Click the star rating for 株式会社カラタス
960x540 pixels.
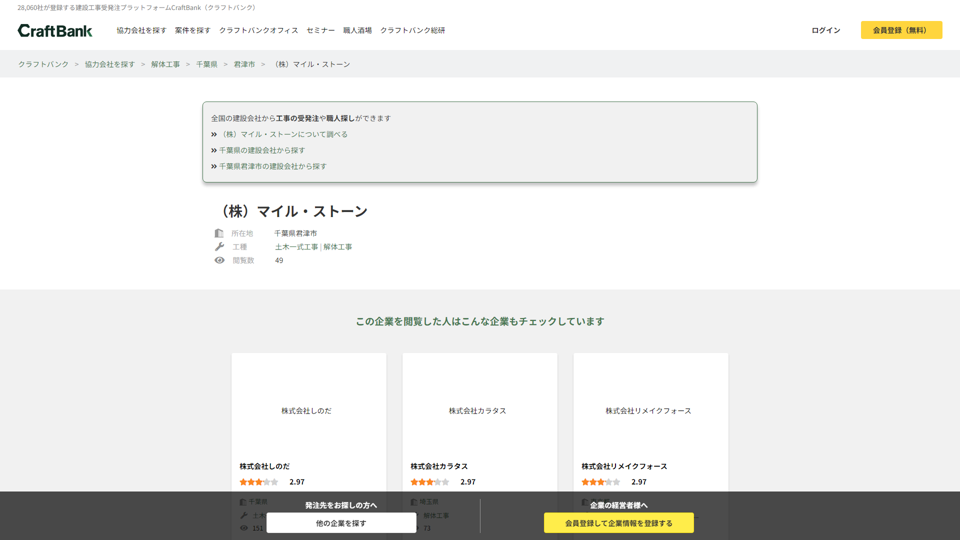pyautogui.click(x=430, y=482)
